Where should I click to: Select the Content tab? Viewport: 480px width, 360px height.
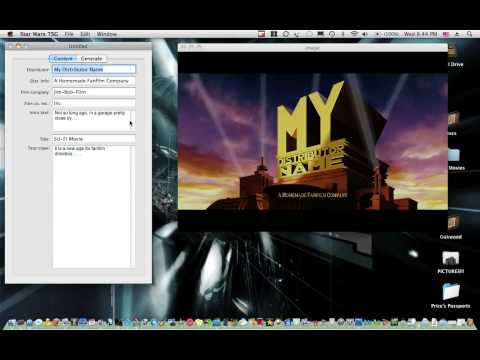[x=63, y=59]
